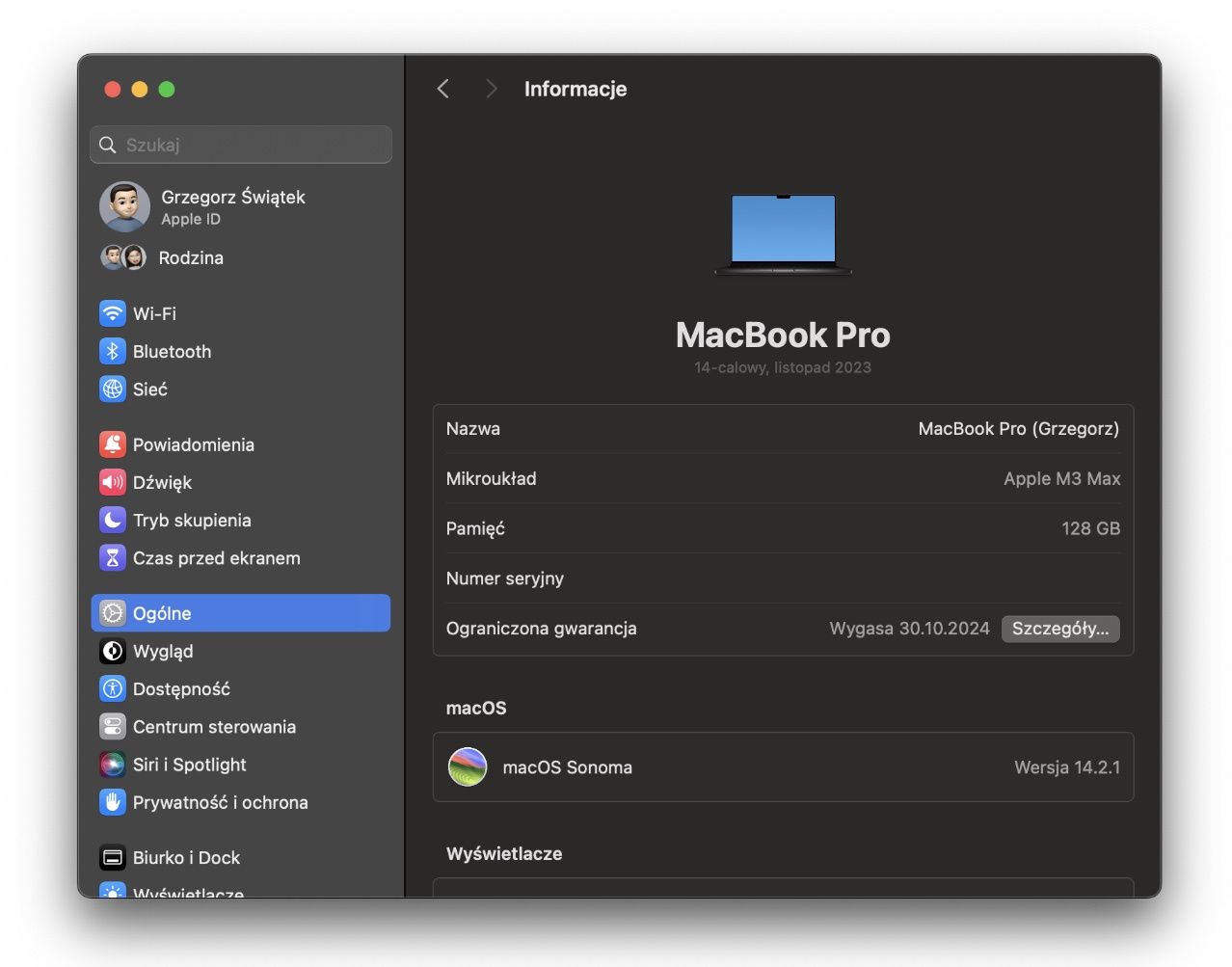Viewport: 1232px width, 967px height.
Task: Open Biurko i Dock label
Action: pyautogui.click(x=186, y=858)
